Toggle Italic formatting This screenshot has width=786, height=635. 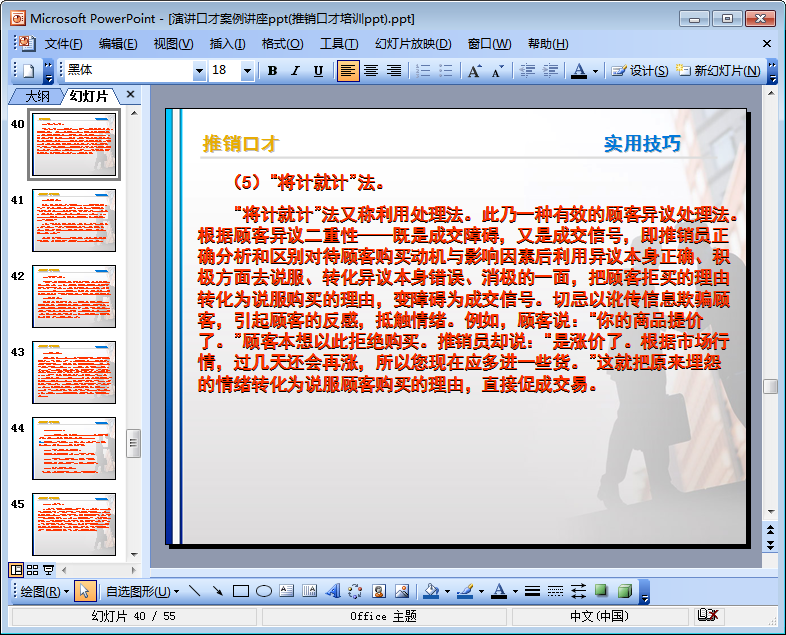(295, 71)
